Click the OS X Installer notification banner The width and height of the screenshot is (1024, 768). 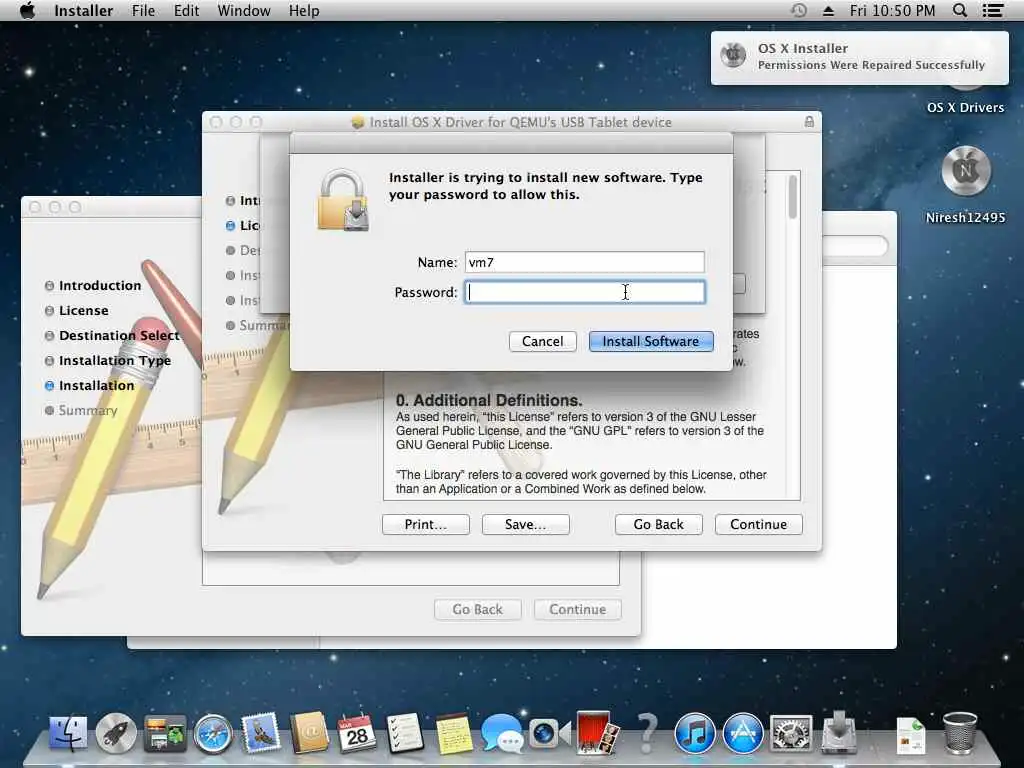coord(859,57)
